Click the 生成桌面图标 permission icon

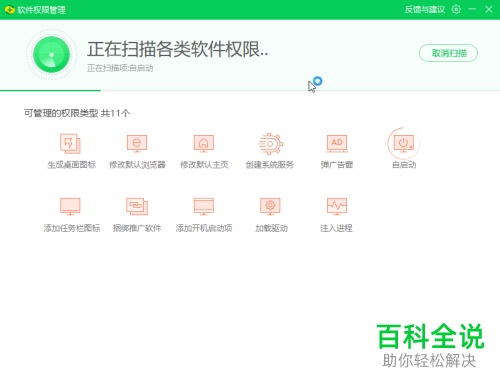pyautogui.click(x=70, y=144)
